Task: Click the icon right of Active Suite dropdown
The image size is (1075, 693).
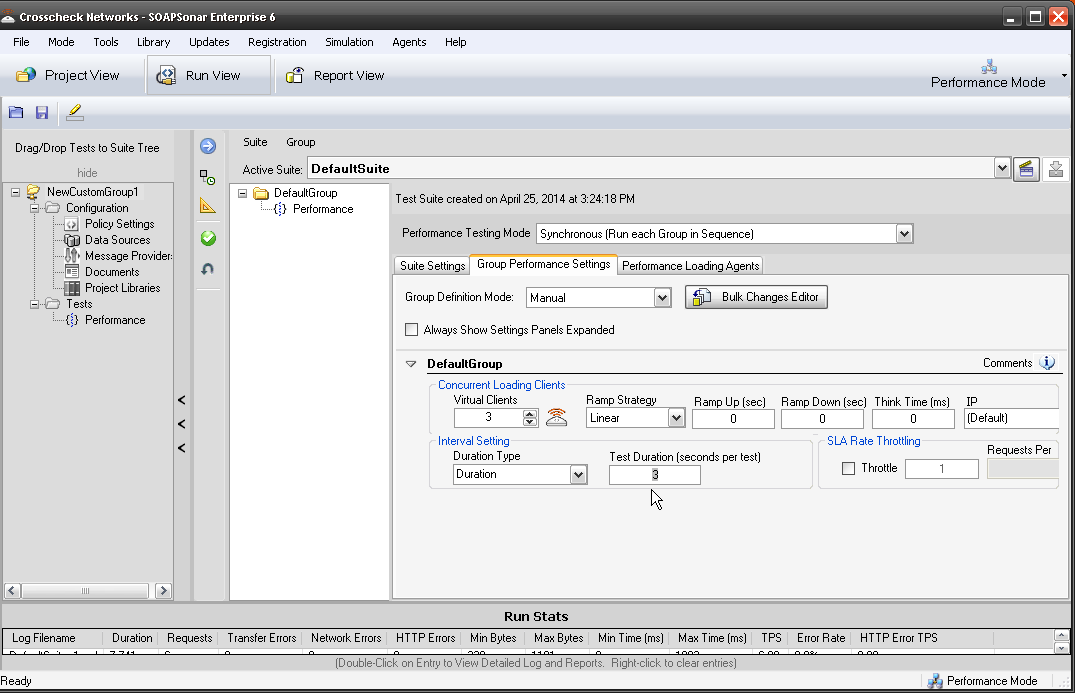Action: tap(1026, 169)
